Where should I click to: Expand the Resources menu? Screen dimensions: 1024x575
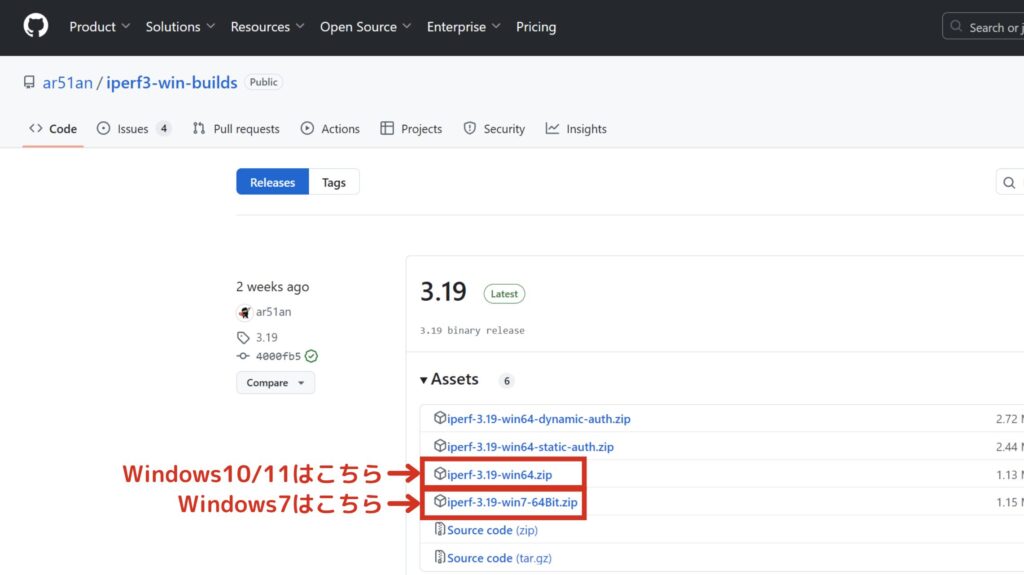click(267, 27)
